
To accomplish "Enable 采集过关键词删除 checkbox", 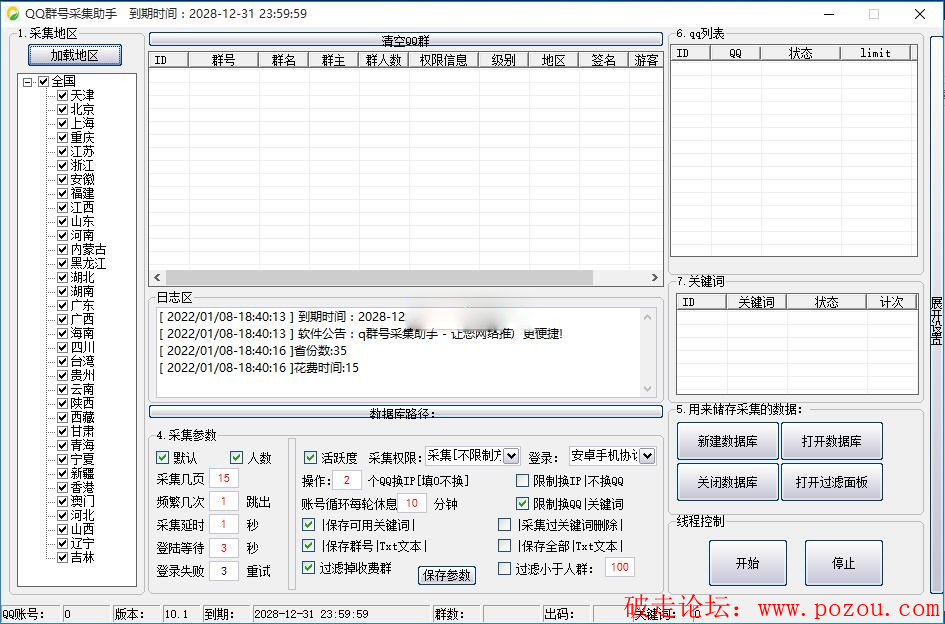I will pyautogui.click(x=504, y=525).
